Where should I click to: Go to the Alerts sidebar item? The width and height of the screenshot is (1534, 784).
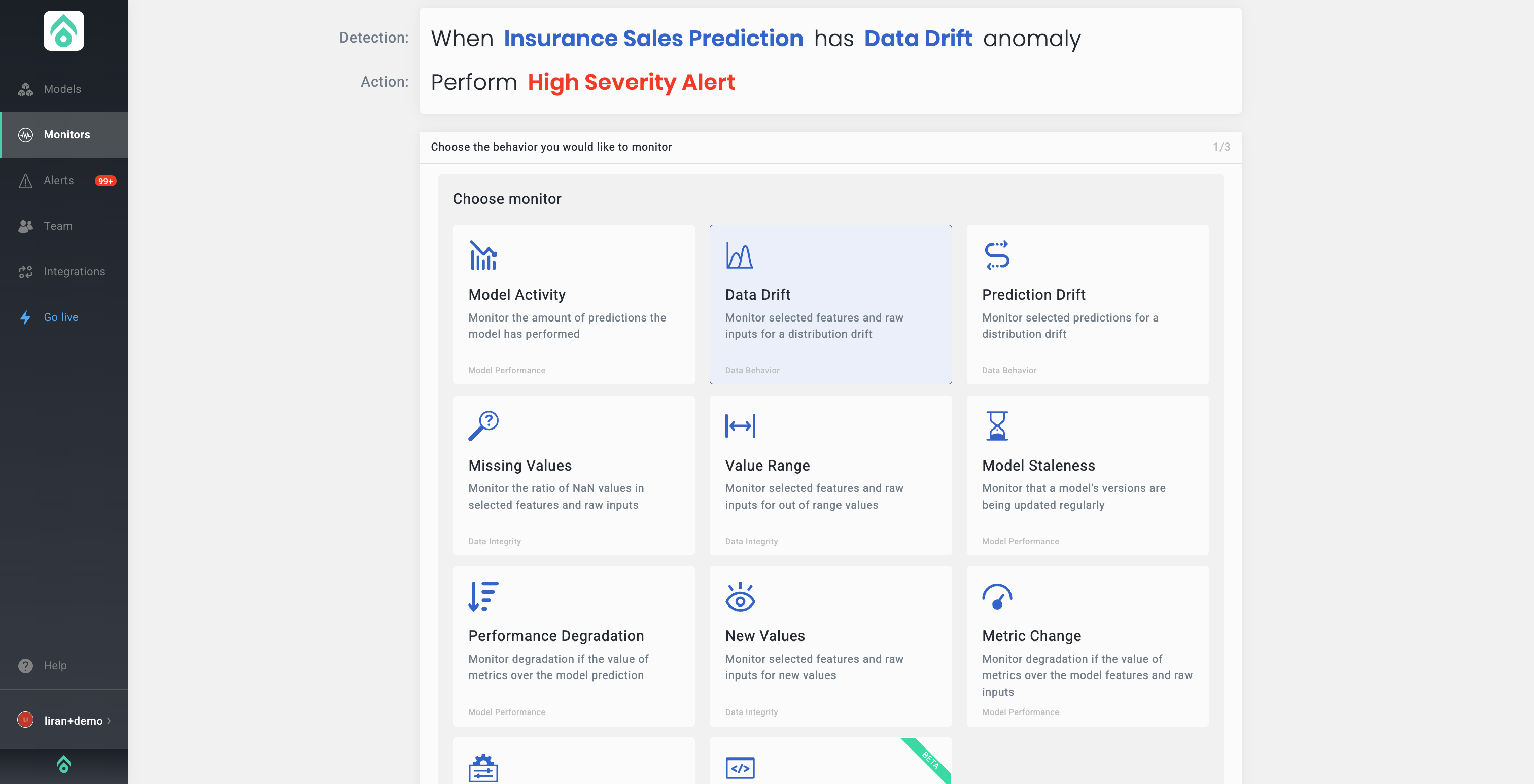pyautogui.click(x=58, y=181)
